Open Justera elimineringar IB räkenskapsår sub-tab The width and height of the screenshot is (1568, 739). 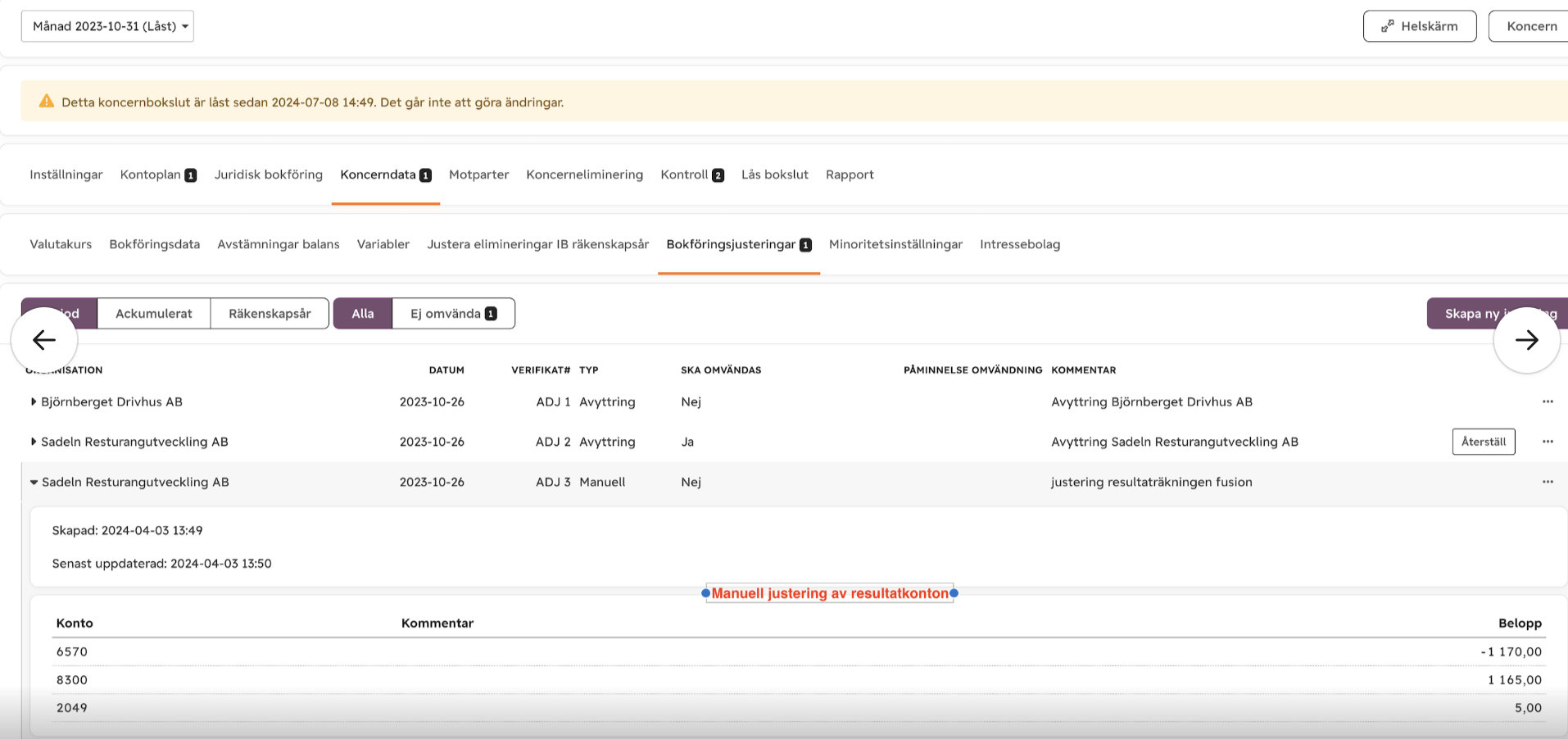(538, 244)
